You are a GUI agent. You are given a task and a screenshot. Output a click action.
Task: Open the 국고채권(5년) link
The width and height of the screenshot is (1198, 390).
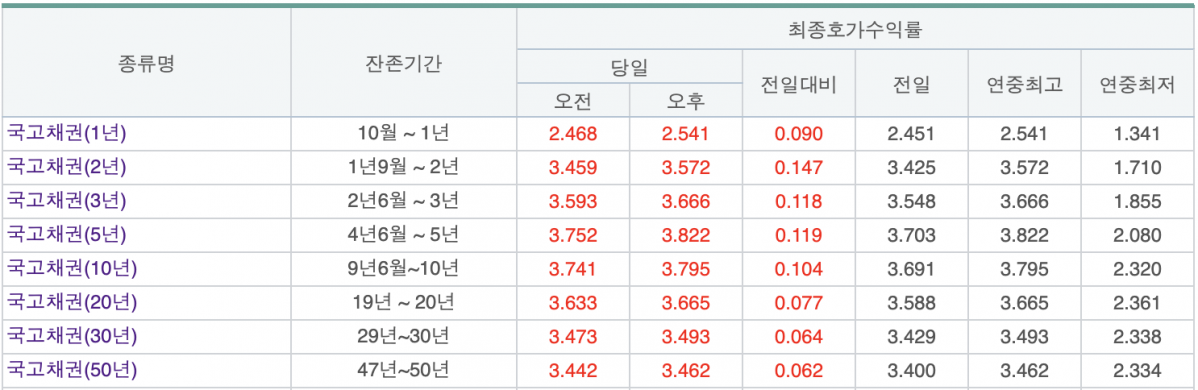pyautogui.click(x=66, y=235)
